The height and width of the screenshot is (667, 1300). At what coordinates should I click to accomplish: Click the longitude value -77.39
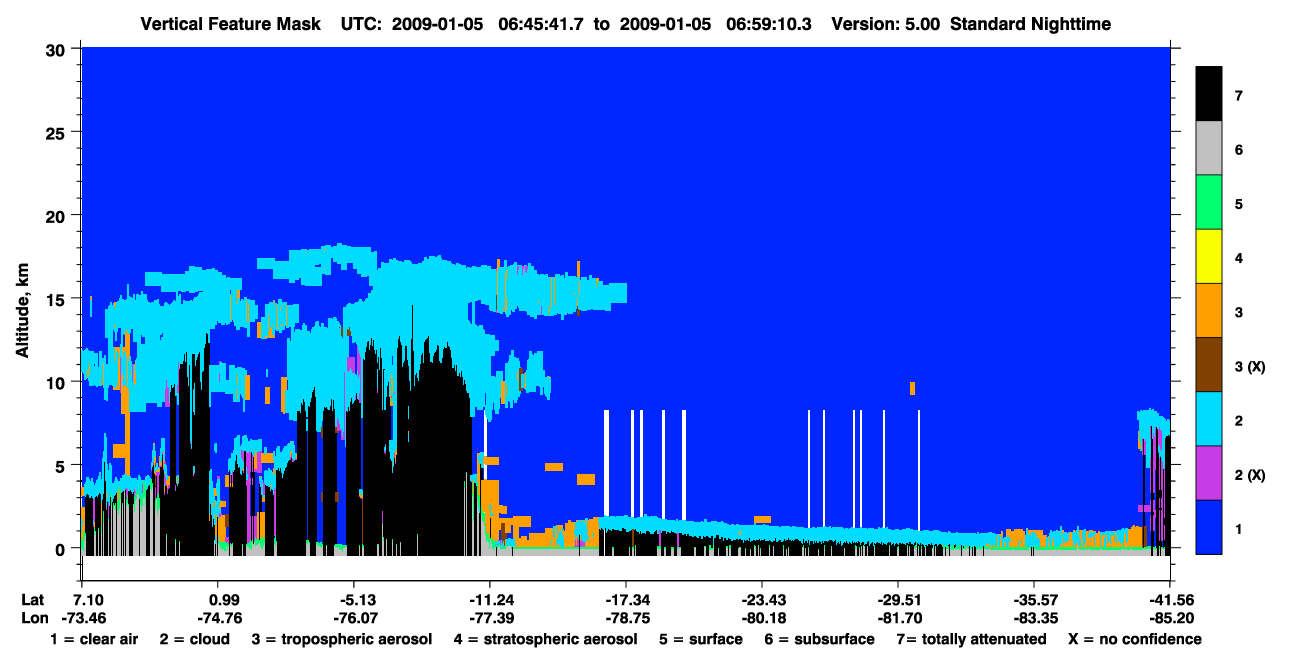pos(490,617)
